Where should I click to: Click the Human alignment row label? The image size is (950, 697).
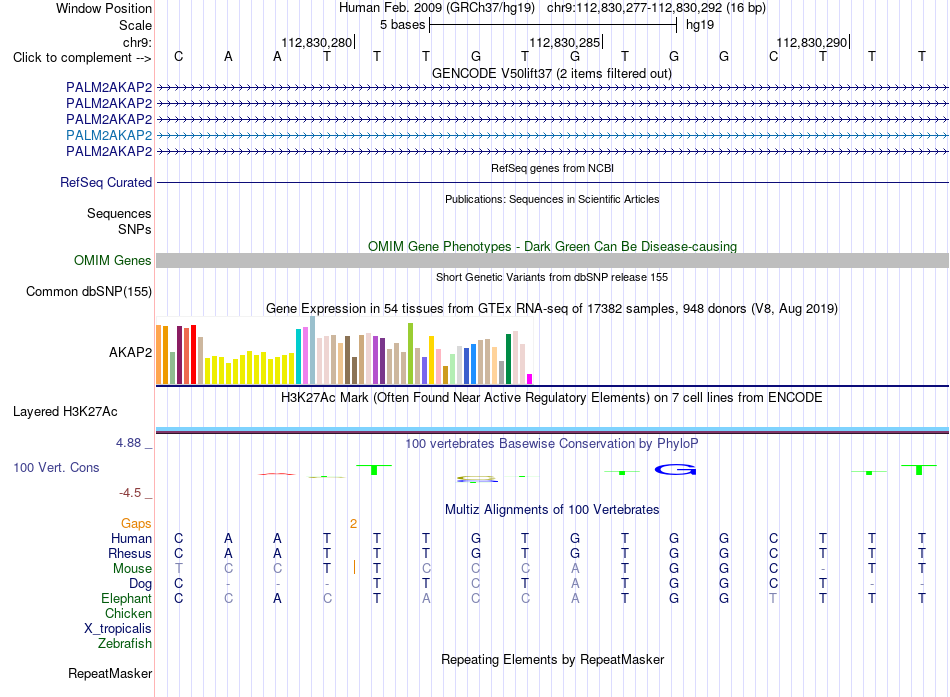[131, 539]
